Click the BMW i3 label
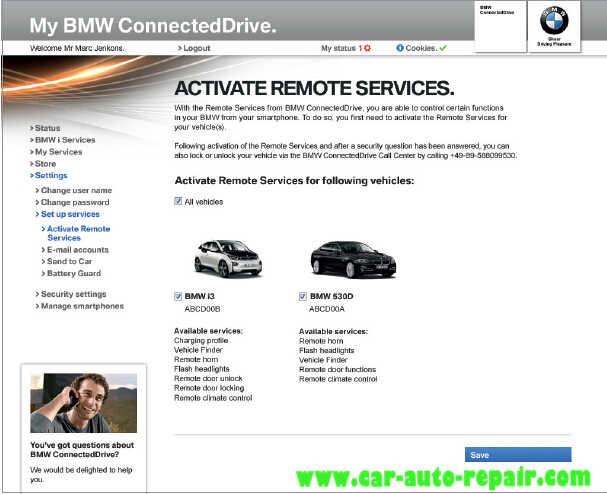 [x=199, y=296]
